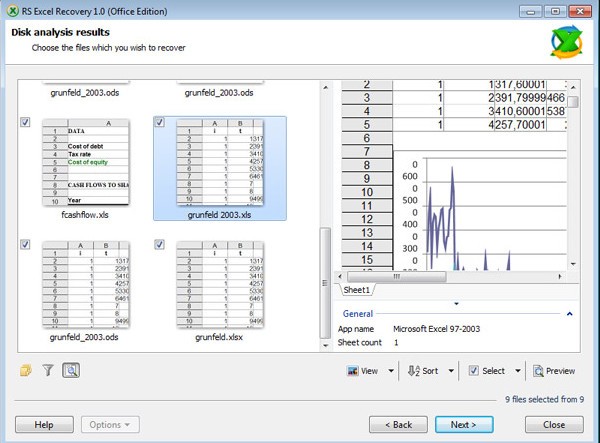
Task: Toggle the preview pane magnifier icon
Action: click(71, 370)
